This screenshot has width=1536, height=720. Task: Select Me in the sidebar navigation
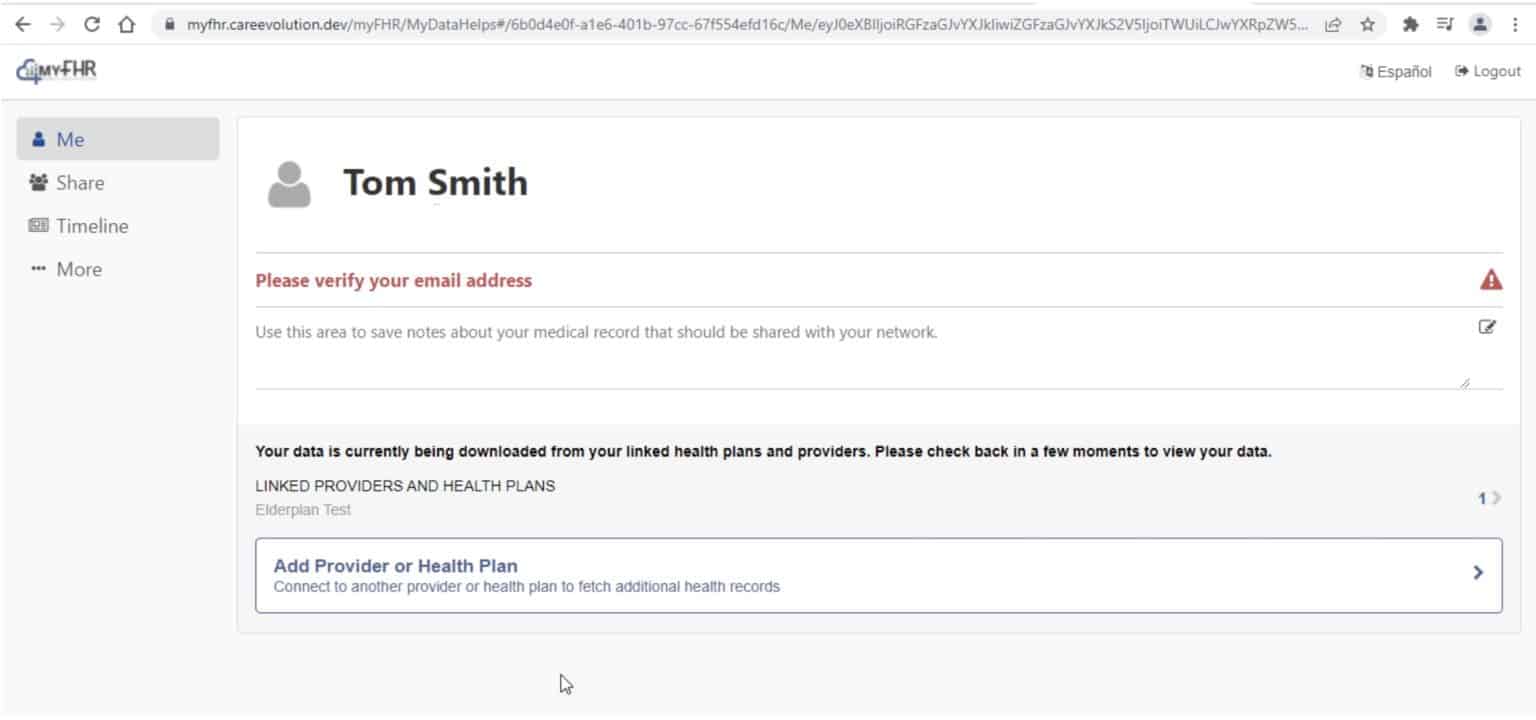click(x=71, y=139)
